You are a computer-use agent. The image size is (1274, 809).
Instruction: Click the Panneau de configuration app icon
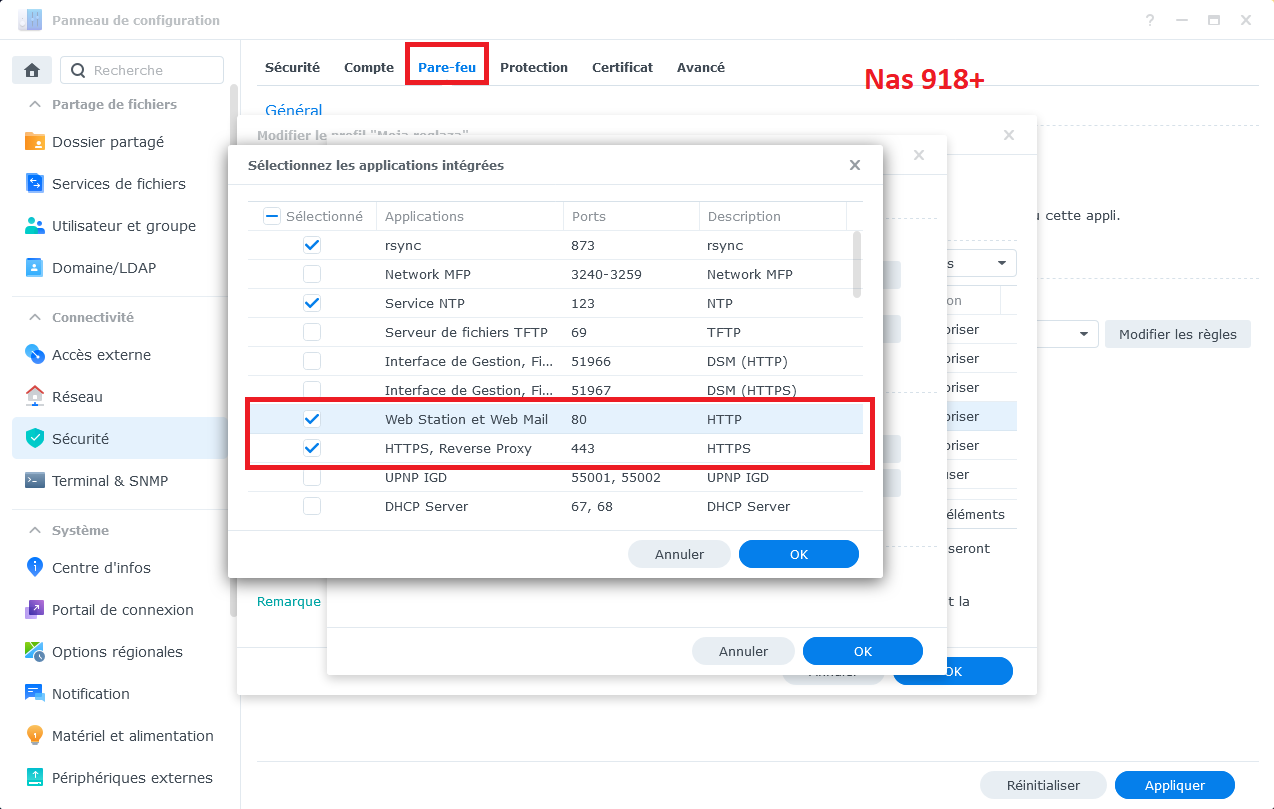[30, 20]
